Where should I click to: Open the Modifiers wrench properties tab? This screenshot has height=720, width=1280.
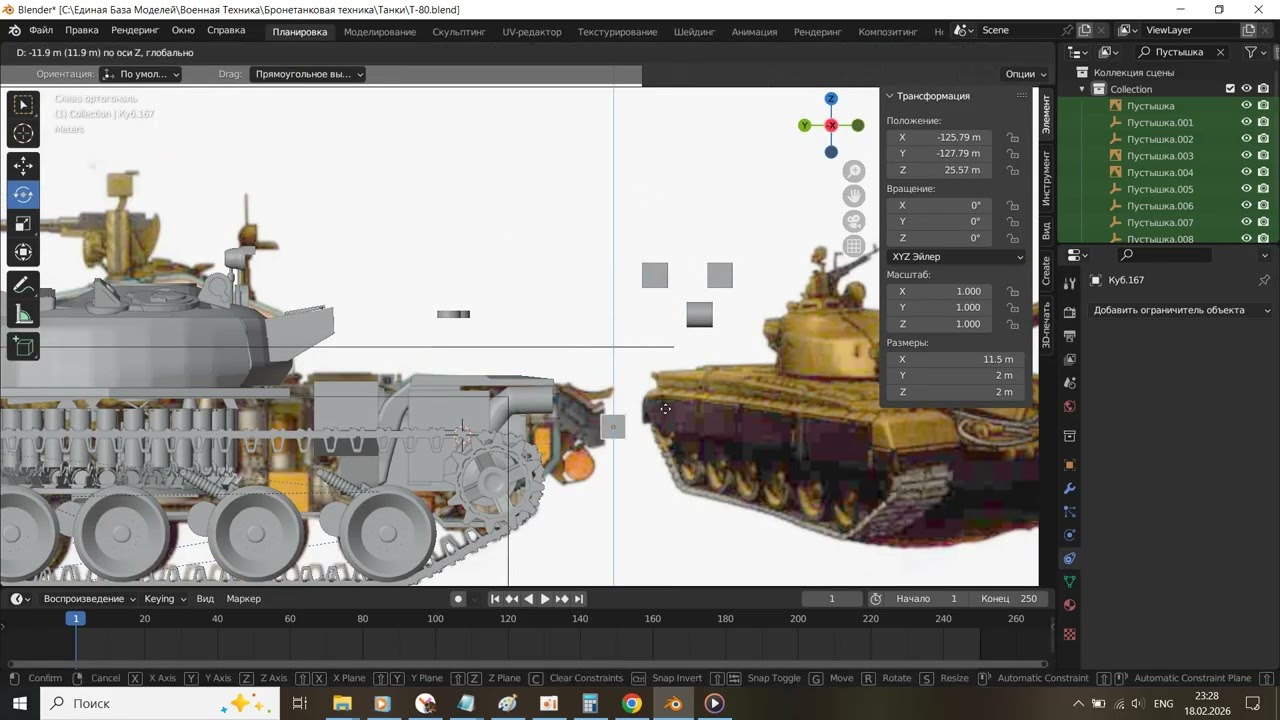click(1069, 489)
